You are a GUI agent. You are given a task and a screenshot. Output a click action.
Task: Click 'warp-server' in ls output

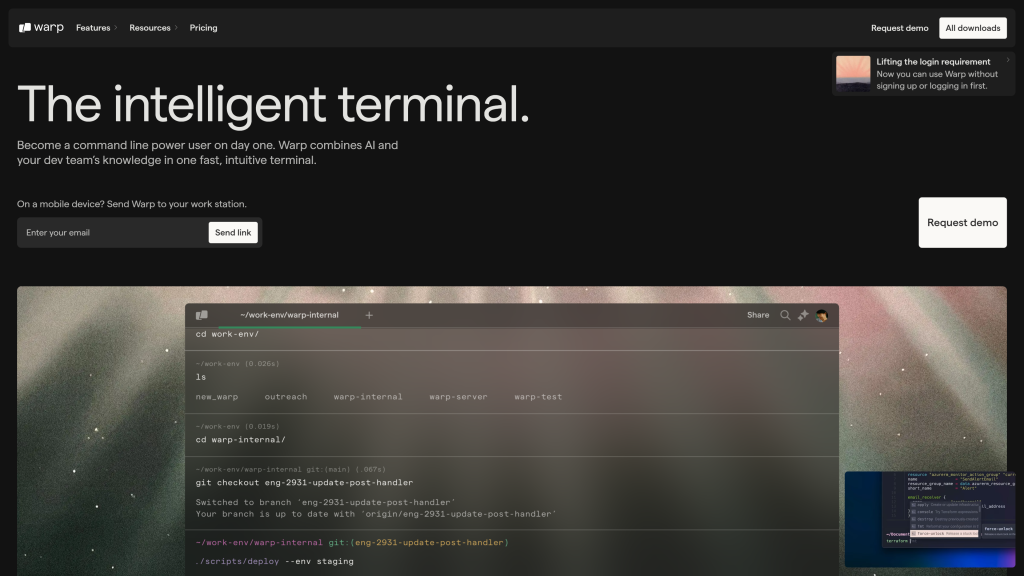point(458,396)
